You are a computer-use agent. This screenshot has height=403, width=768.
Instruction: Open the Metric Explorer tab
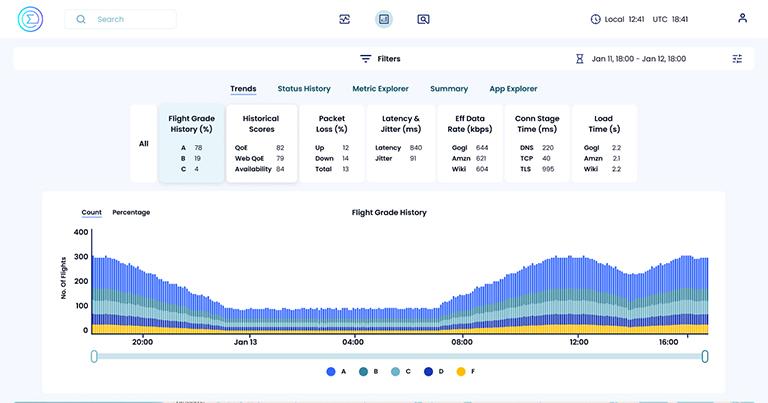click(380, 89)
